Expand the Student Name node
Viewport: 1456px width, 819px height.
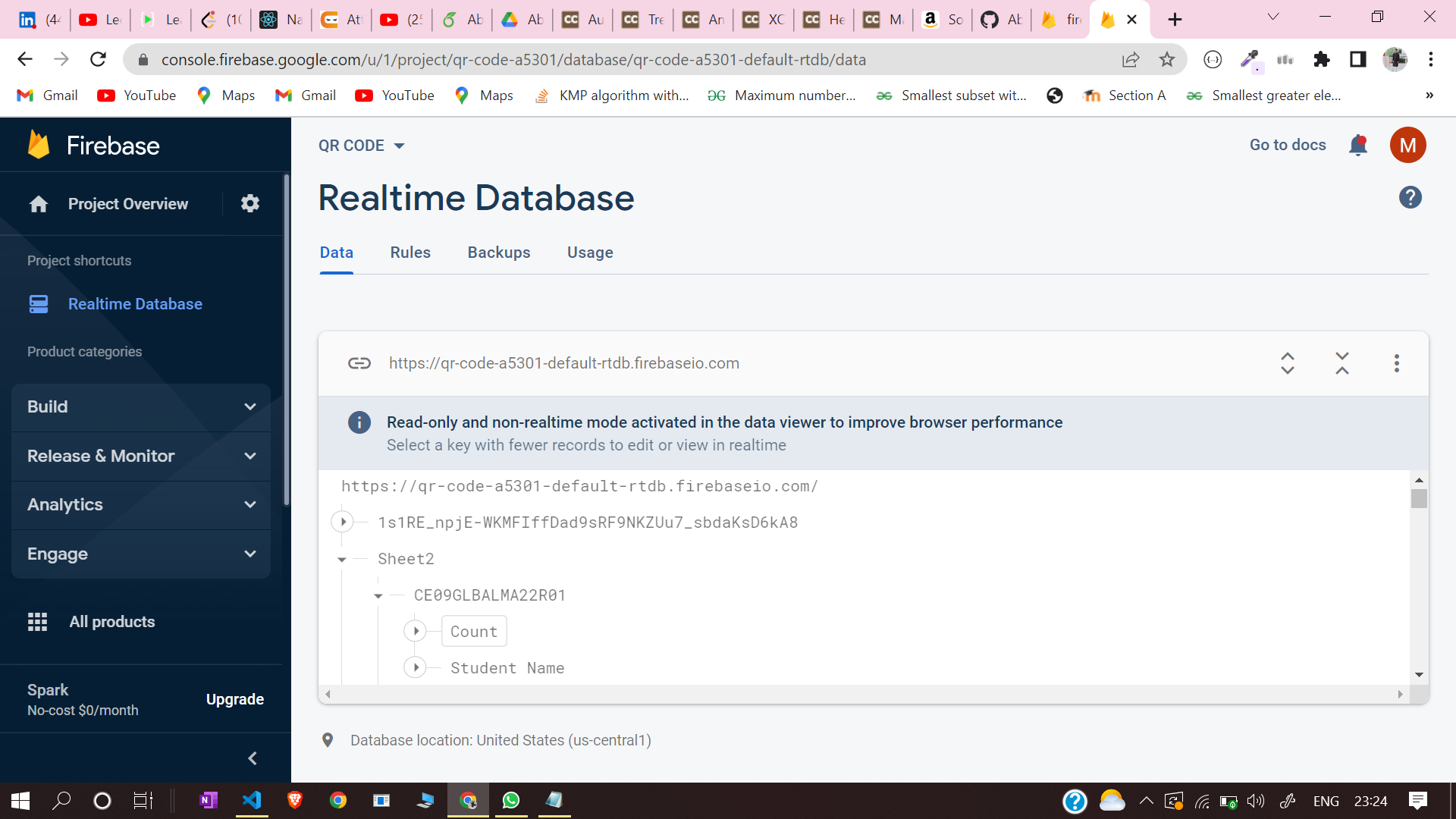[416, 667]
